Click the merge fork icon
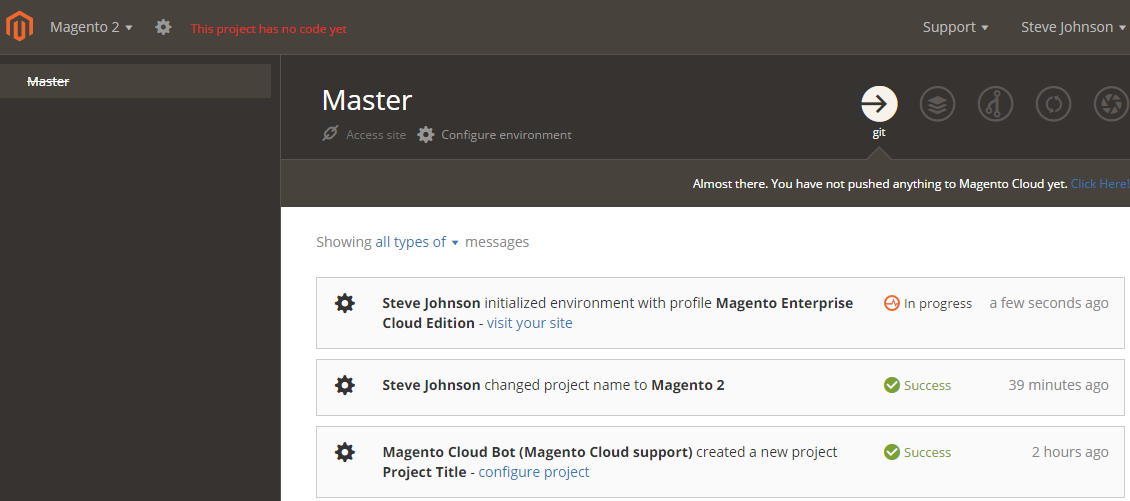Image resolution: width=1130 pixels, height=501 pixels. click(x=995, y=105)
